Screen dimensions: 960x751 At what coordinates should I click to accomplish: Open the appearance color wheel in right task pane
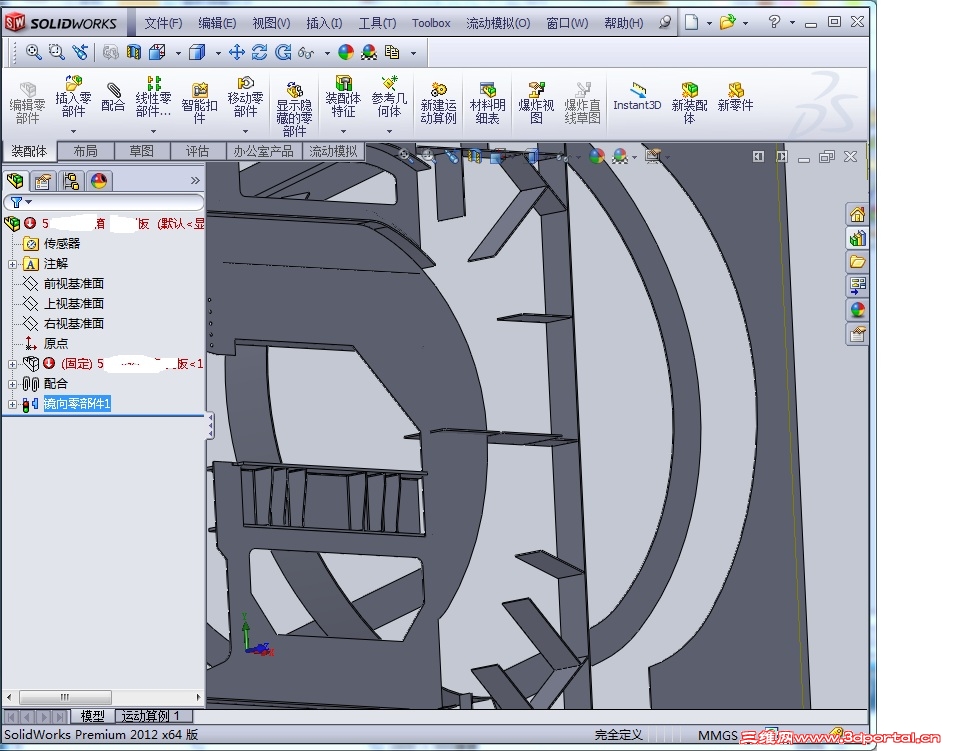pyautogui.click(x=857, y=309)
